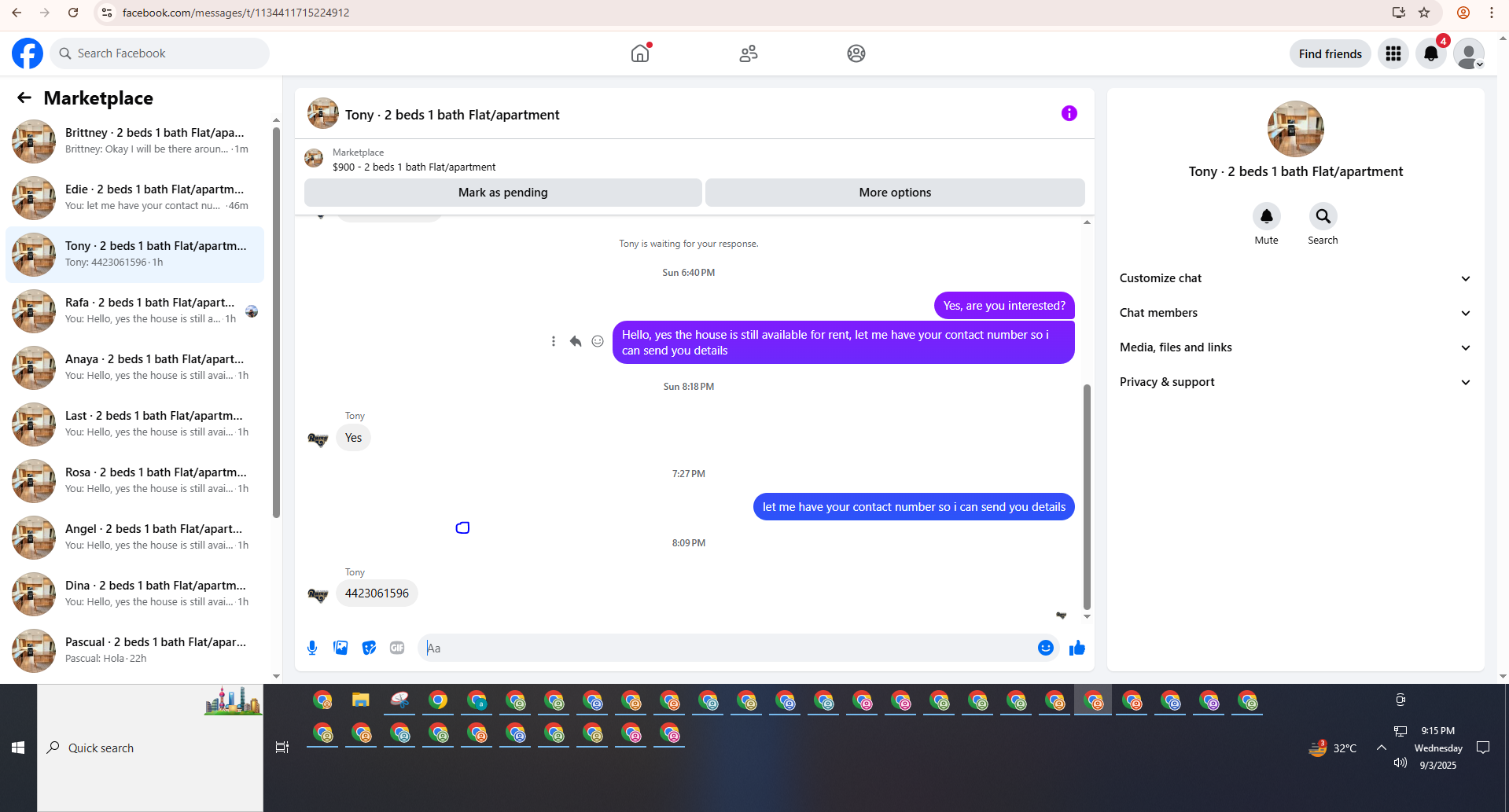
Task: Open the 32°C weather widget
Action: (x=1333, y=748)
